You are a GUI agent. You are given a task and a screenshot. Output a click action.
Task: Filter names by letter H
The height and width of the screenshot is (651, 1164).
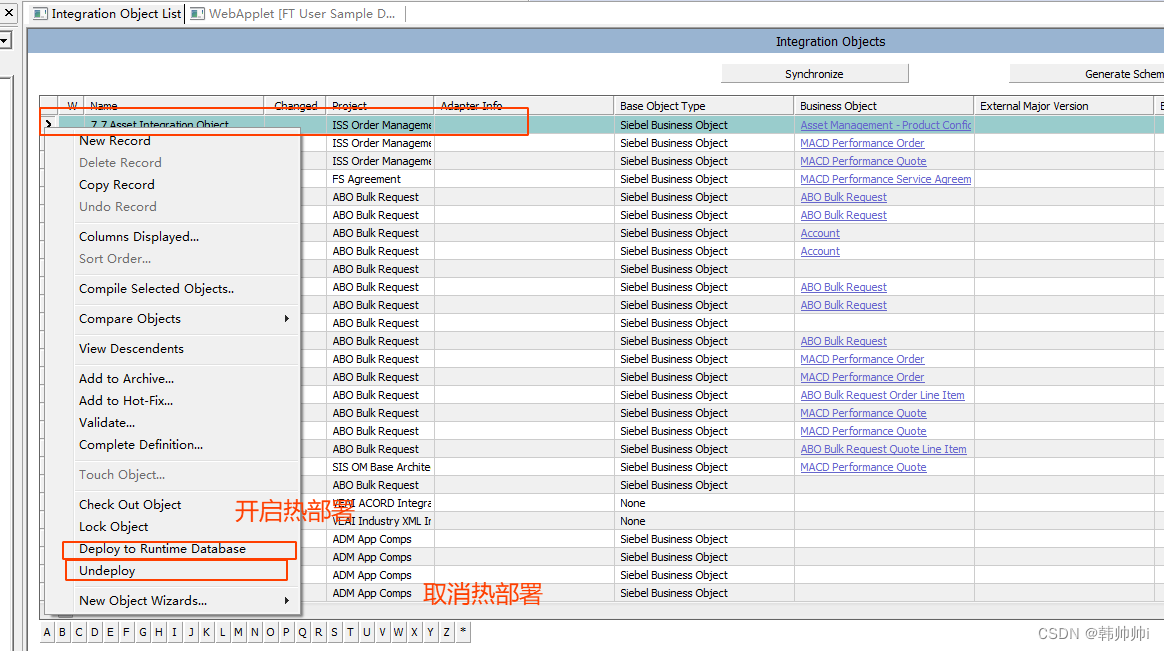[159, 632]
